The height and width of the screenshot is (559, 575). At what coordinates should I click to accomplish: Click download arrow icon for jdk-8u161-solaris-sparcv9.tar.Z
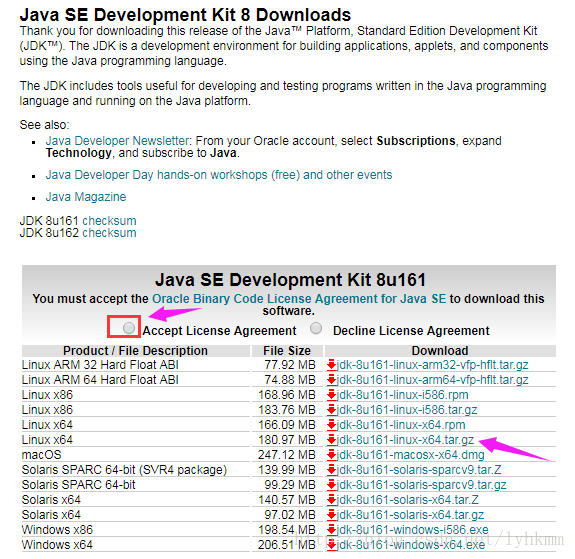pos(332,470)
